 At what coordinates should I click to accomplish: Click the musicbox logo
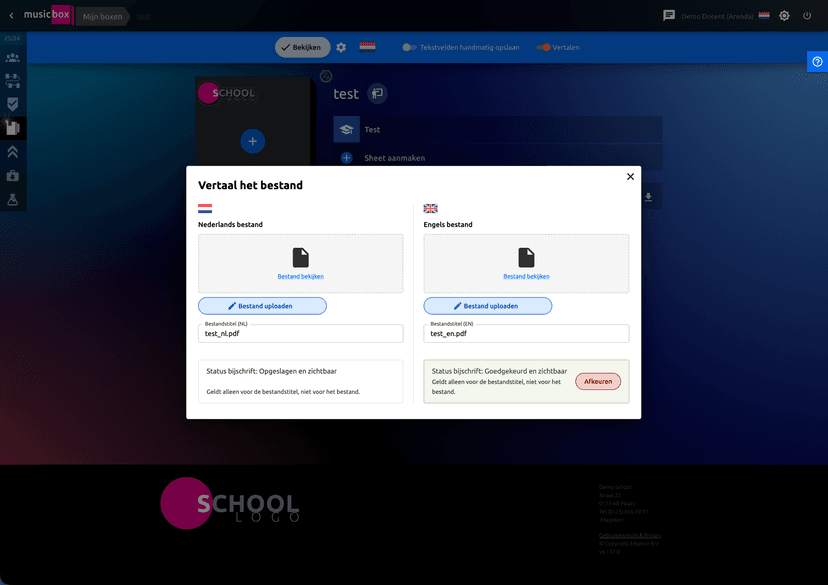point(47,15)
